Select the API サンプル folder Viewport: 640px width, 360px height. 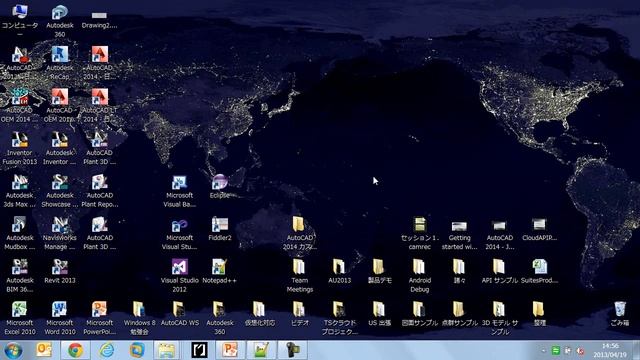(x=499, y=271)
